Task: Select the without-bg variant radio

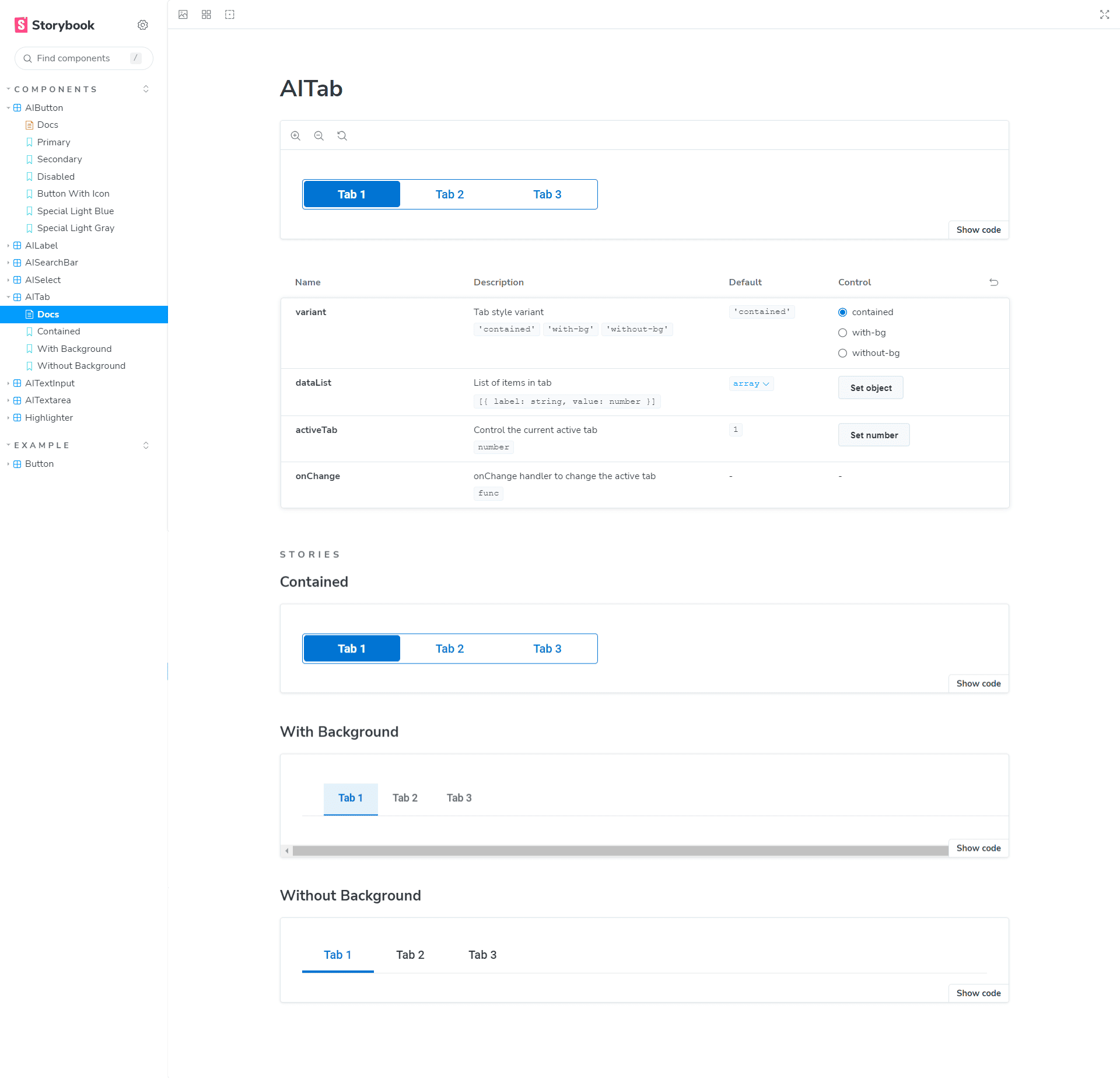Action: (842, 353)
